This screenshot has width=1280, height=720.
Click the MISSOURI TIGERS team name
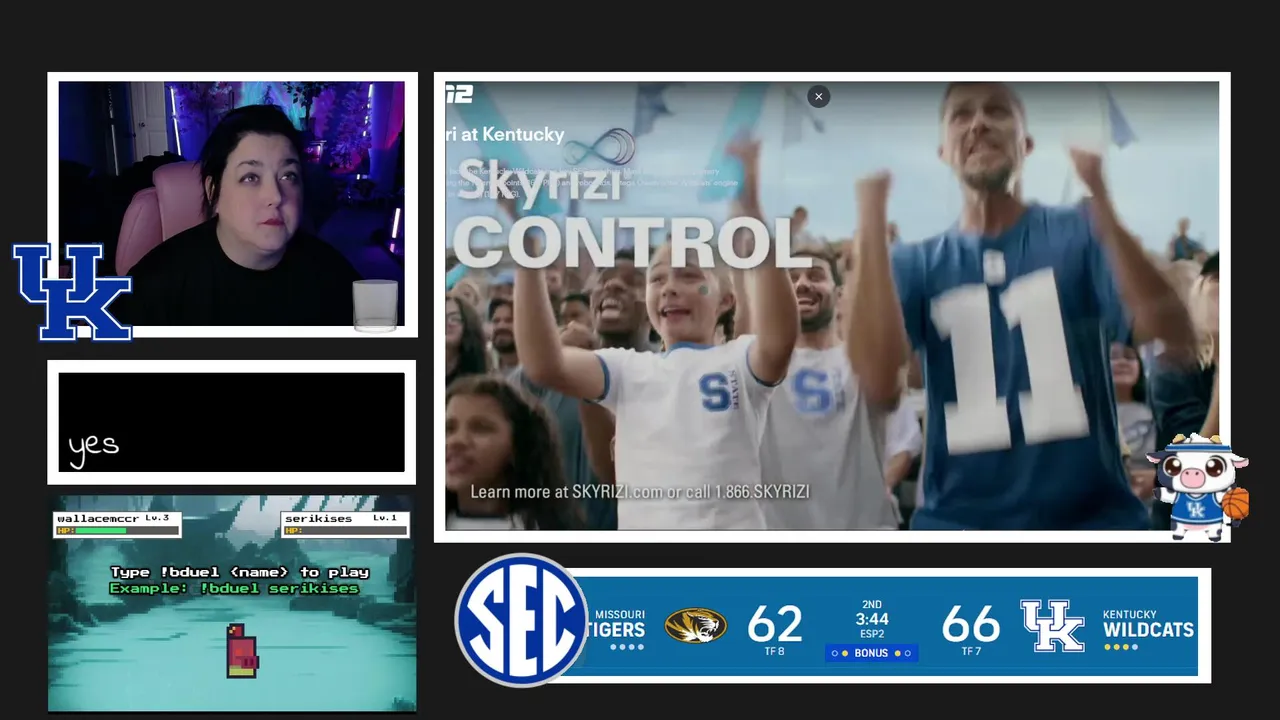tap(618, 624)
